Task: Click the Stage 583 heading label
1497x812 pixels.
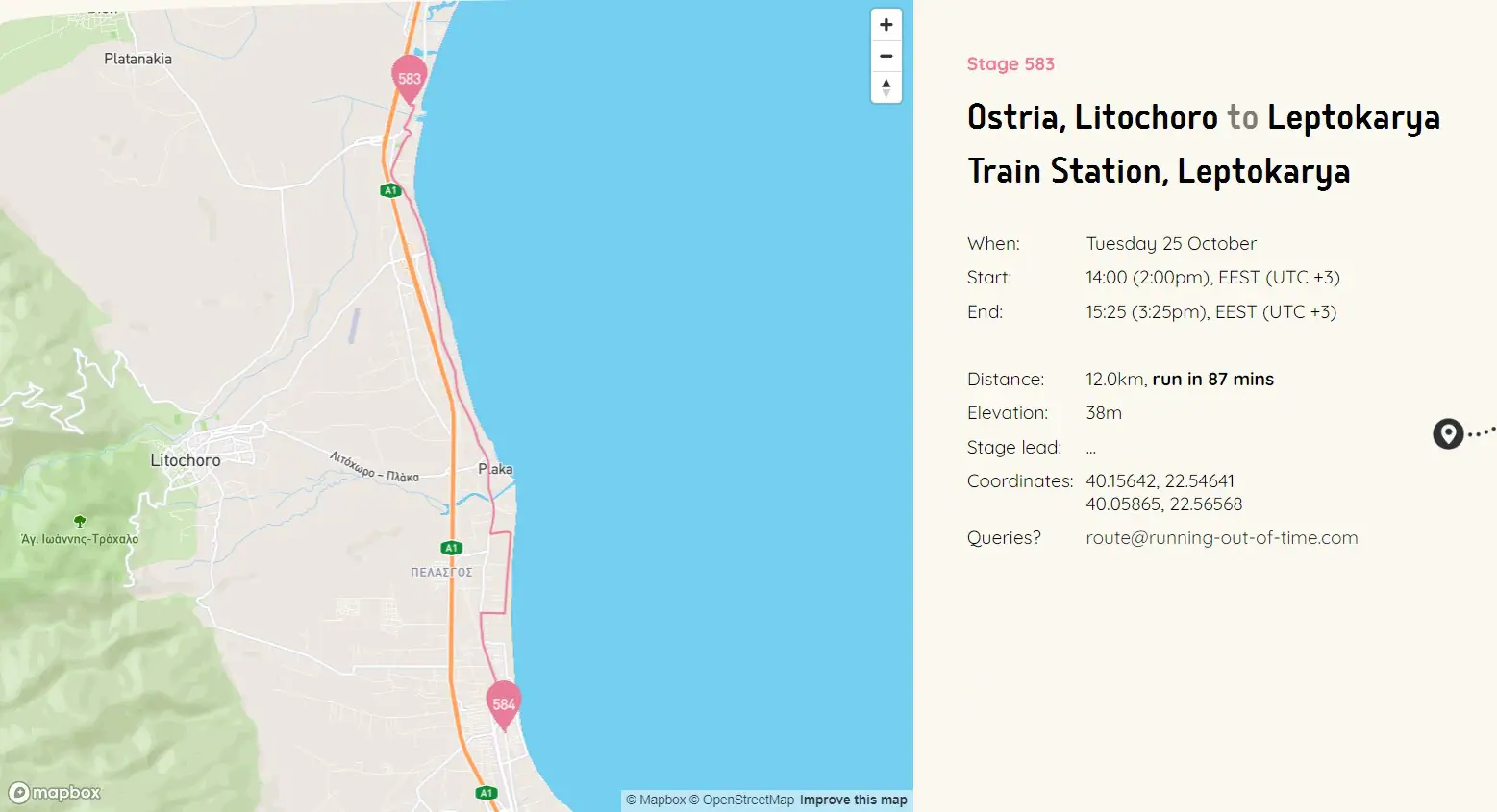Action: 1010,64
